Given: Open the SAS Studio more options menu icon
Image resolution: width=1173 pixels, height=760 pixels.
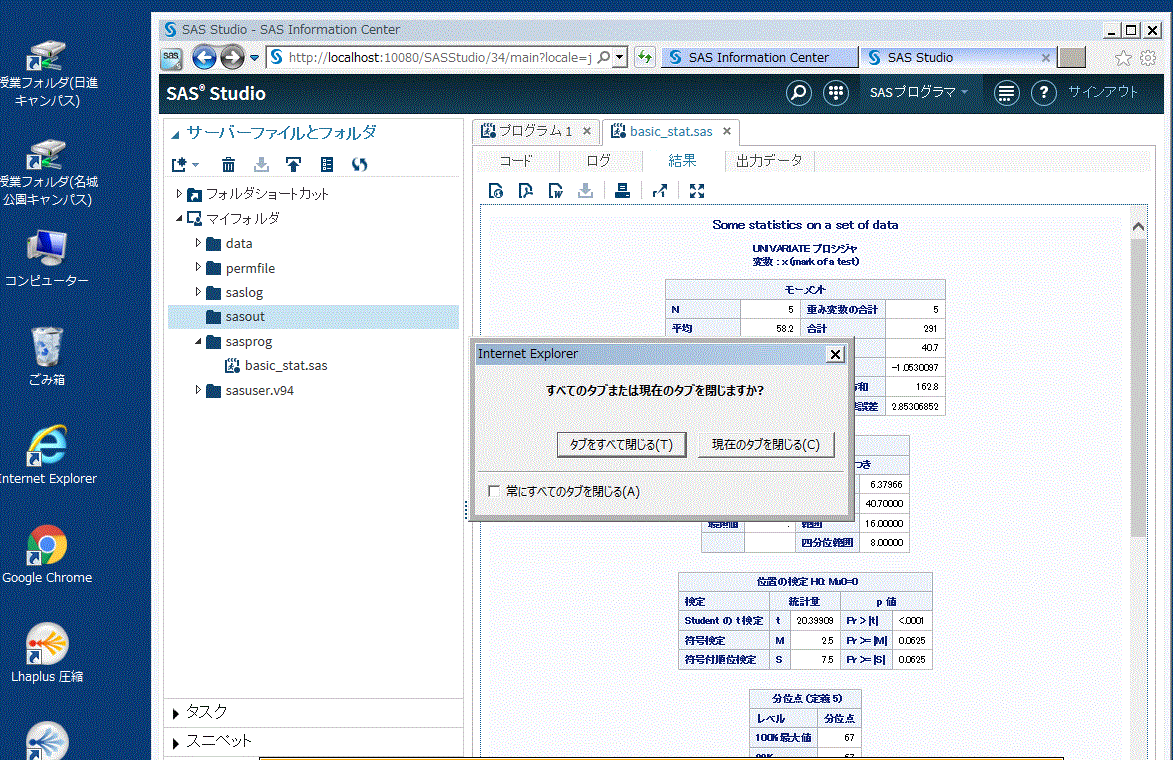Looking at the screenshot, I should tap(1006, 93).
